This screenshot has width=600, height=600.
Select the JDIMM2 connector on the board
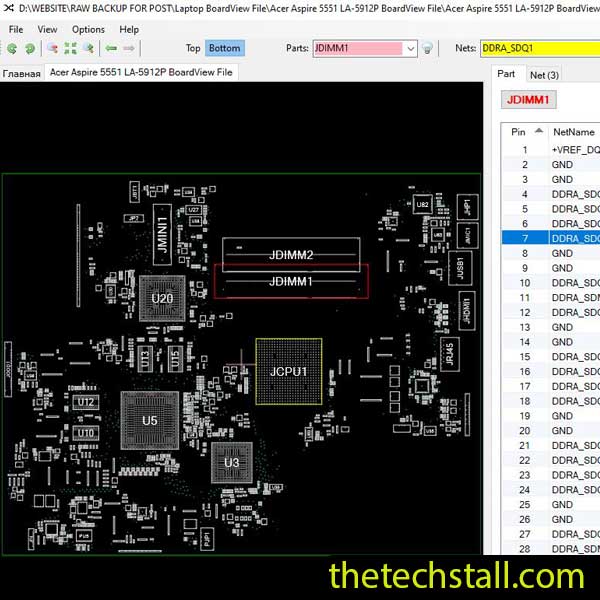[x=291, y=254]
